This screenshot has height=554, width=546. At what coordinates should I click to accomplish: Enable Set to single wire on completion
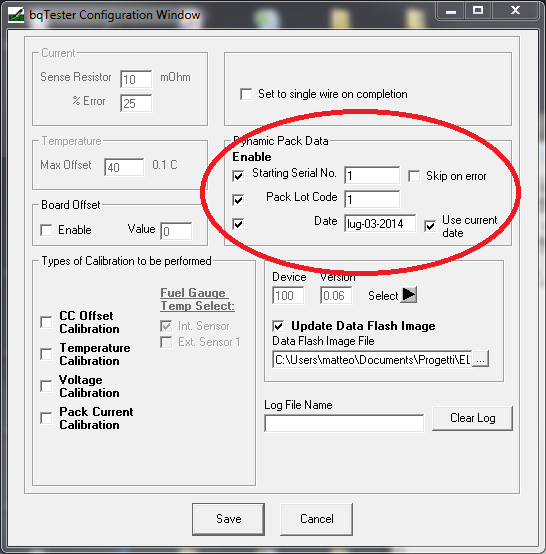(246, 94)
